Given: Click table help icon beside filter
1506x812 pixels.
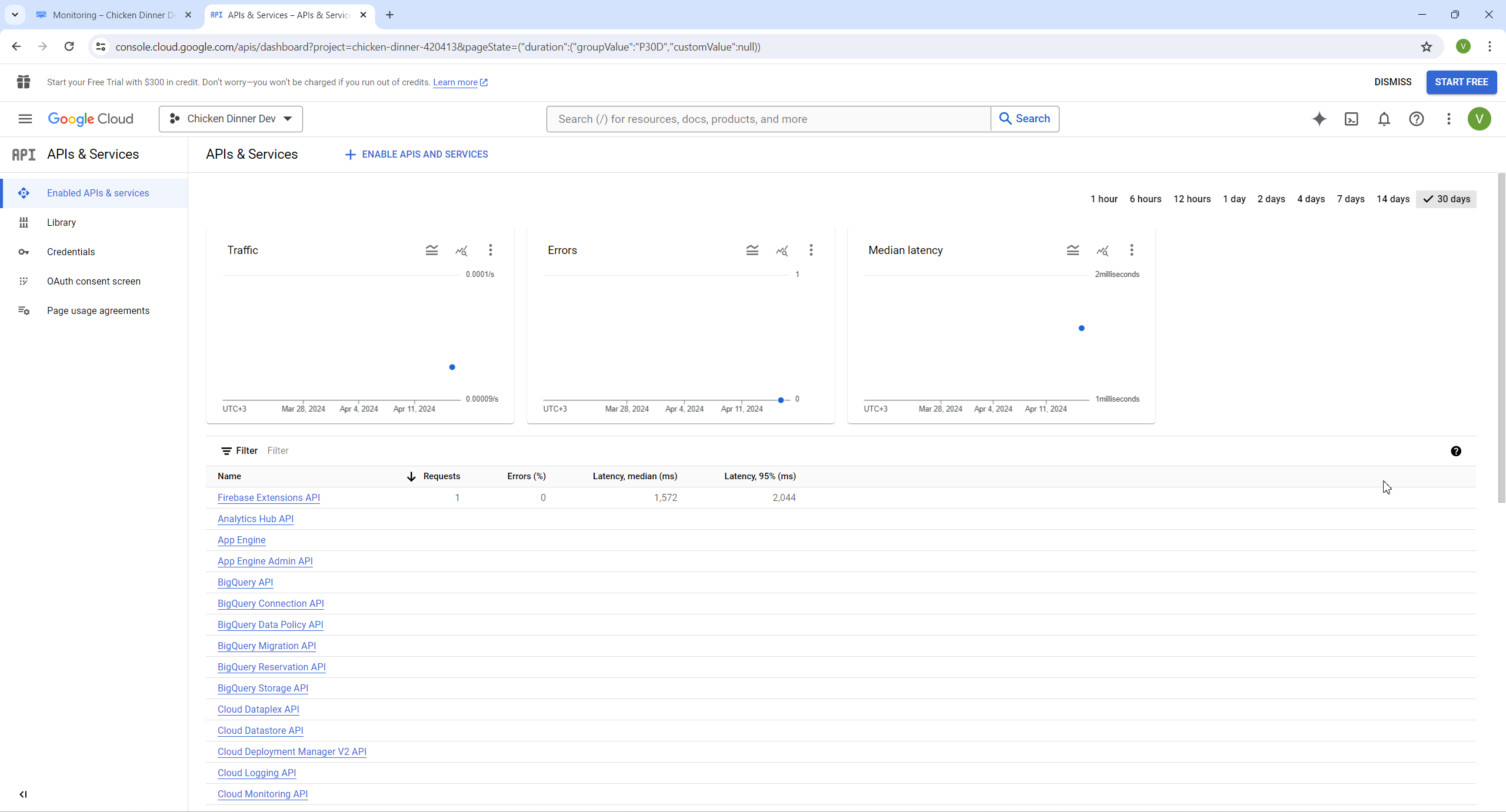Looking at the screenshot, I should [x=1455, y=451].
